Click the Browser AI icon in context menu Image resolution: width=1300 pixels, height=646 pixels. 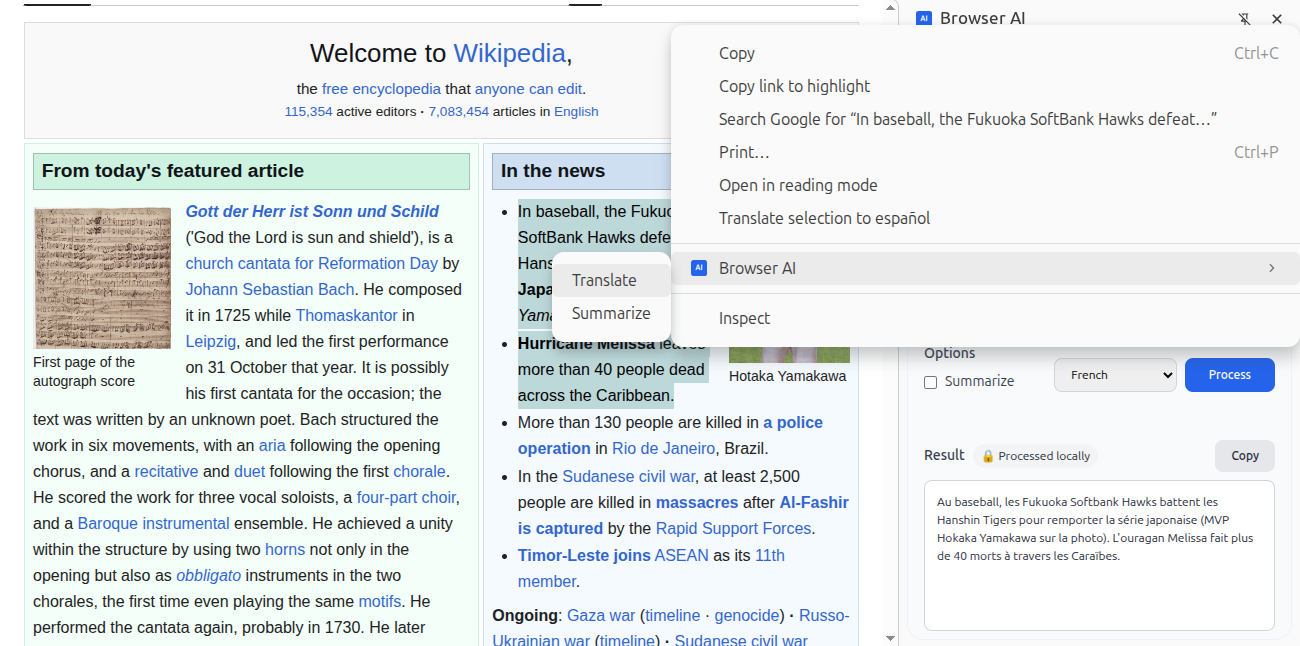pos(699,268)
